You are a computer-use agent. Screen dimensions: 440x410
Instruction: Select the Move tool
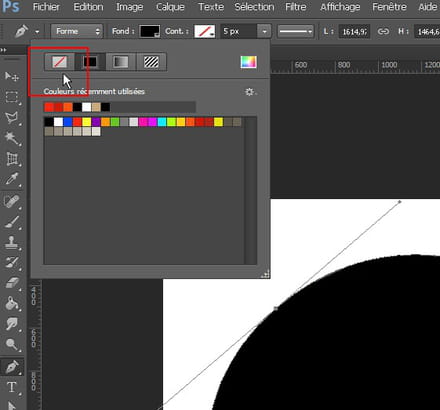coord(12,77)
